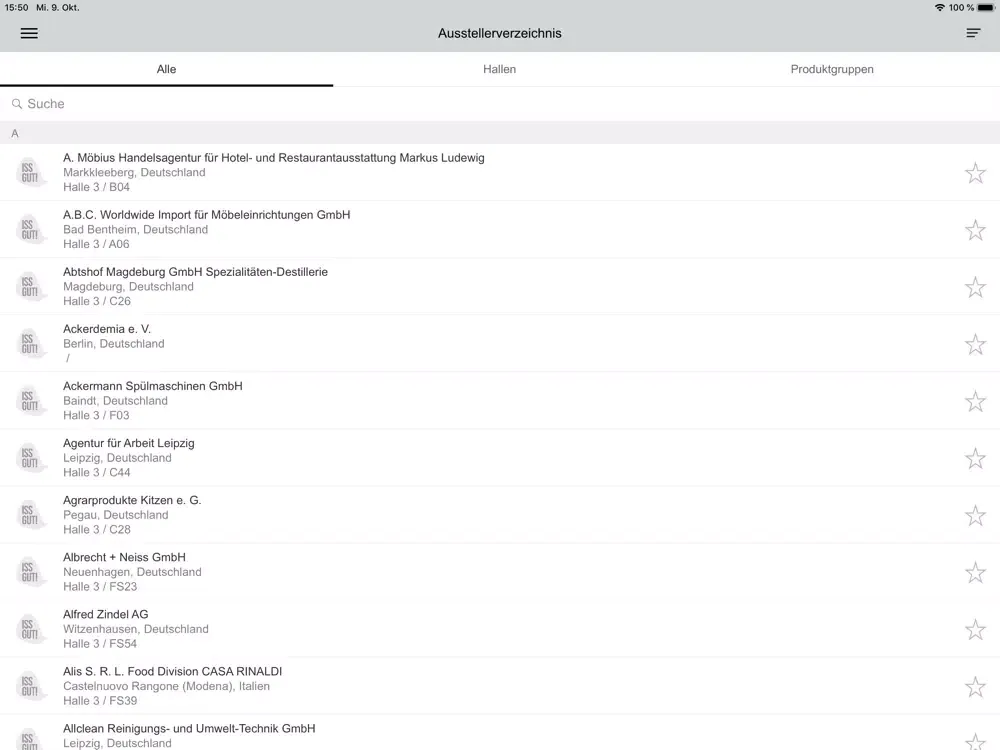Image resolution: width=1000 pixels, height=750 pixels.
Task: Open A.B.C. Worldwide Import für Möbeleinrichtungen GmbH
Action: (500, 230)
